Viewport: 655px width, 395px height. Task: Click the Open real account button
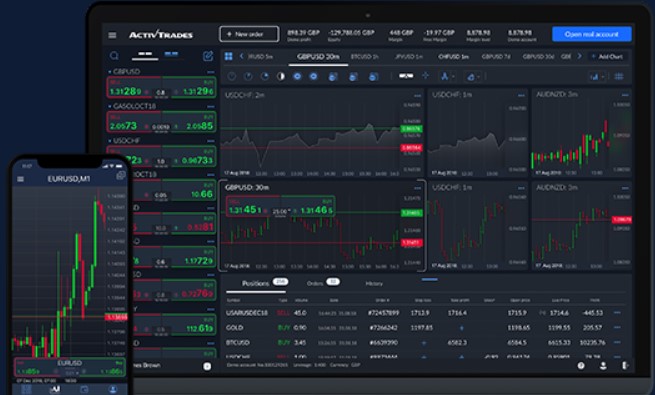click(592, 34)
